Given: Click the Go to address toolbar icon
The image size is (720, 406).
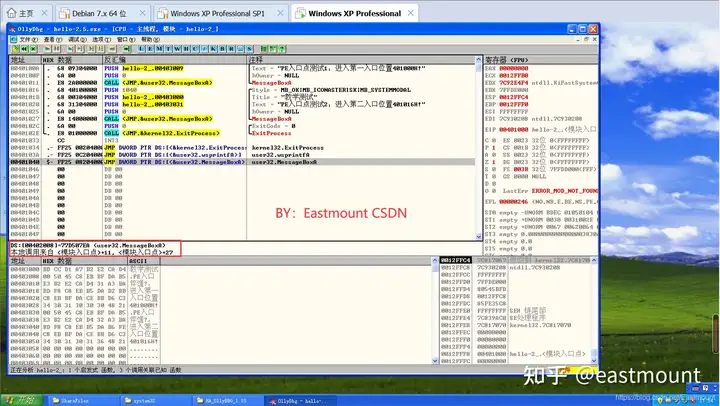Looking at the screenshot, I should 127,49.
